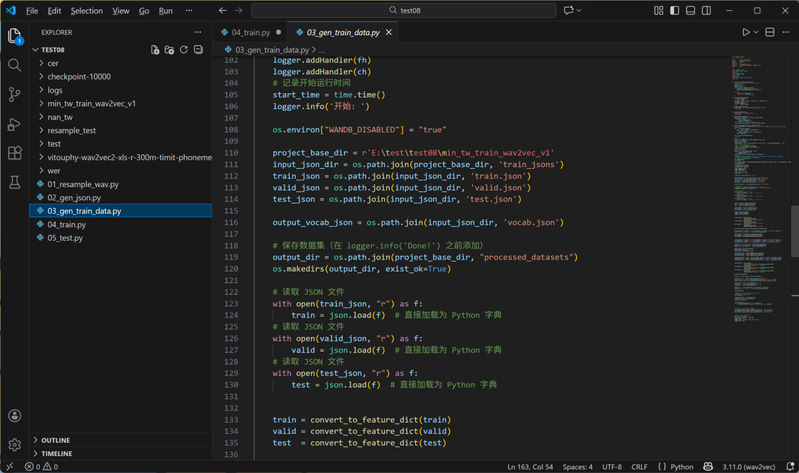Switch to the 04_train.py tab
The height and width of the screenshot is (473, 799).
248,32
